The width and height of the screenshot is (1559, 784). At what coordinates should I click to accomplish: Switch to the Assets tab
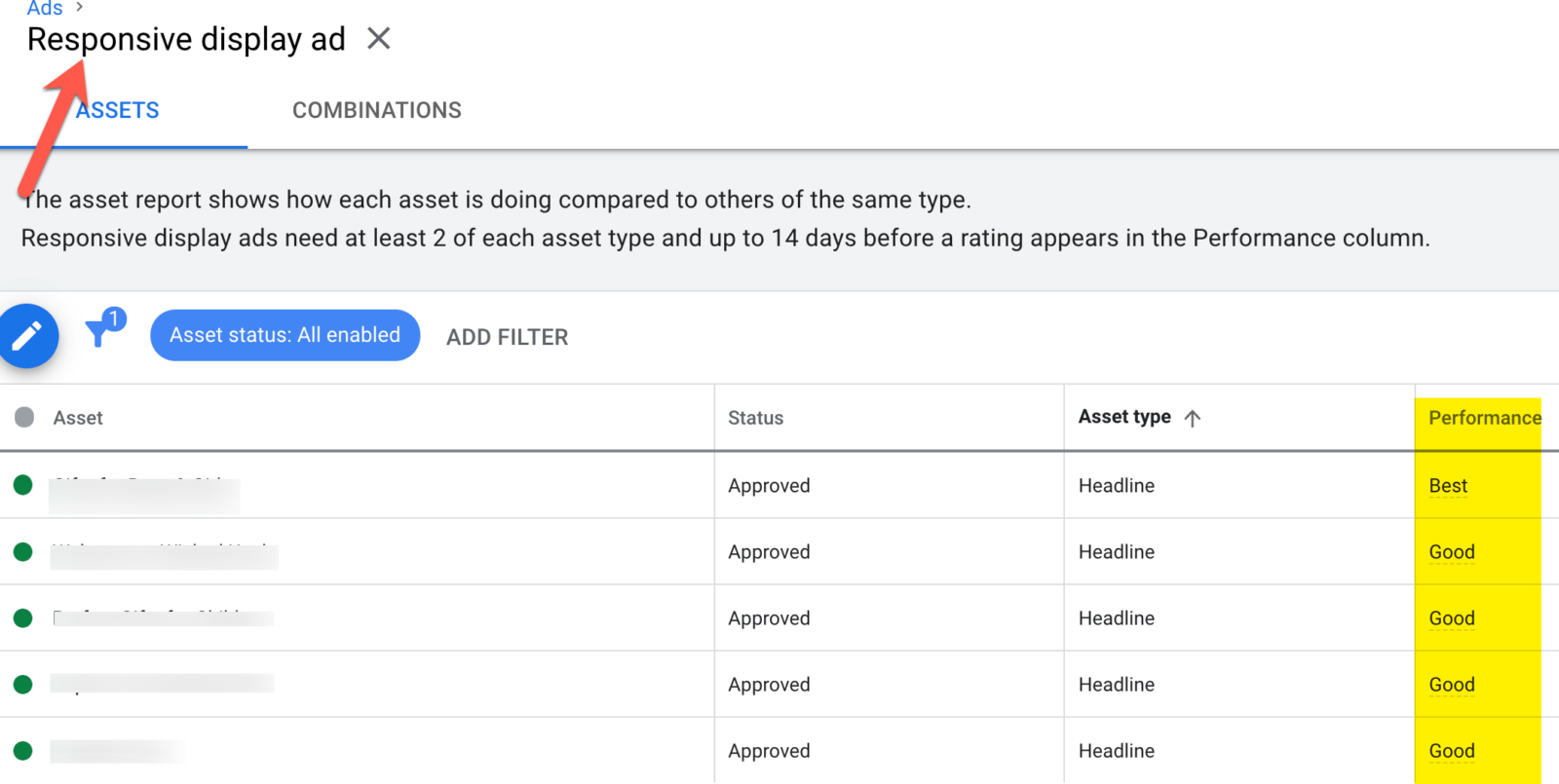(118, 111)
